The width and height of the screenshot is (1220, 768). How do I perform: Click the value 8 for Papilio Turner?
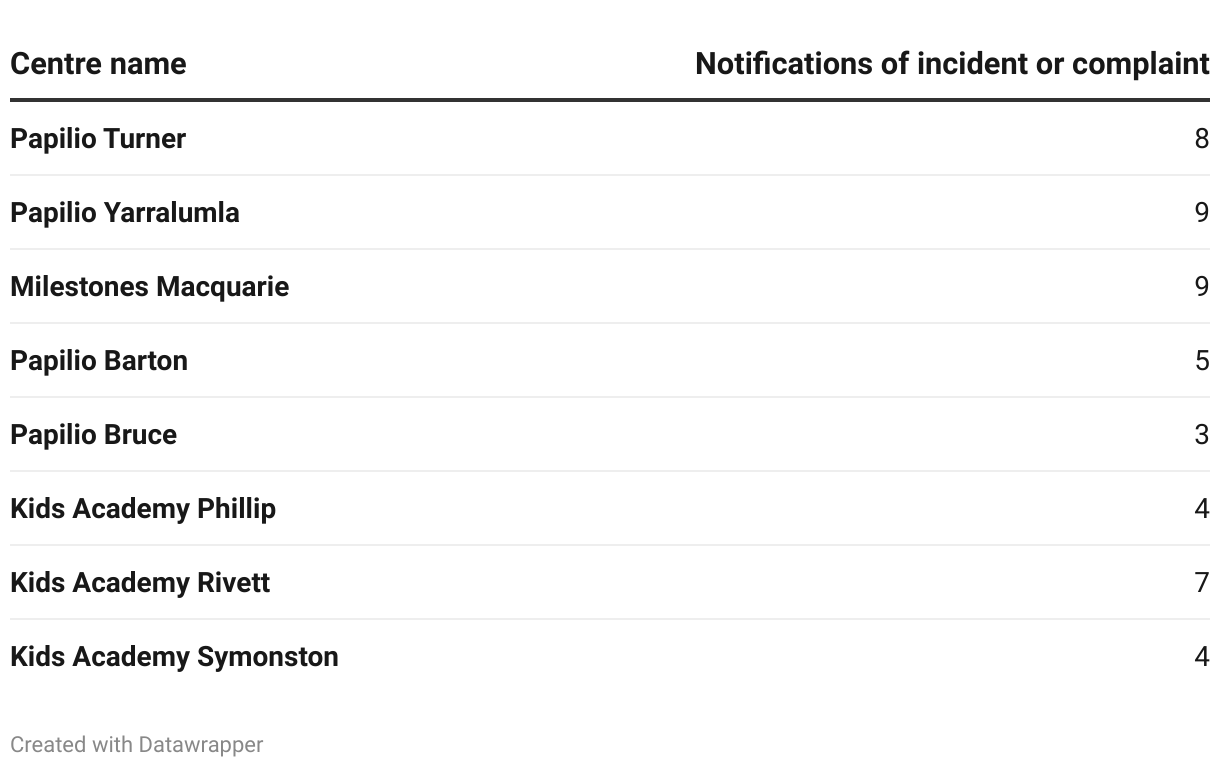(x=1201, y=138)
